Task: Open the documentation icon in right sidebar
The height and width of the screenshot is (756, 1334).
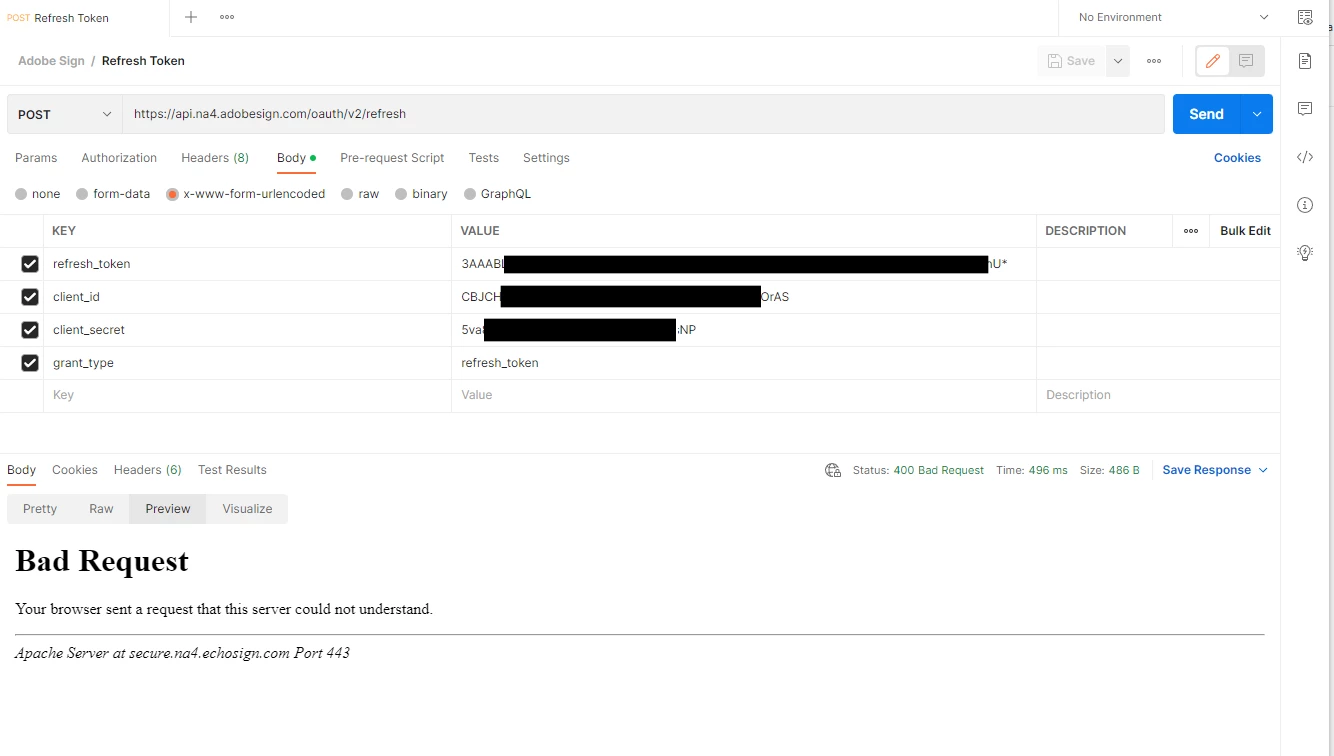Action: click(1305, 61)
